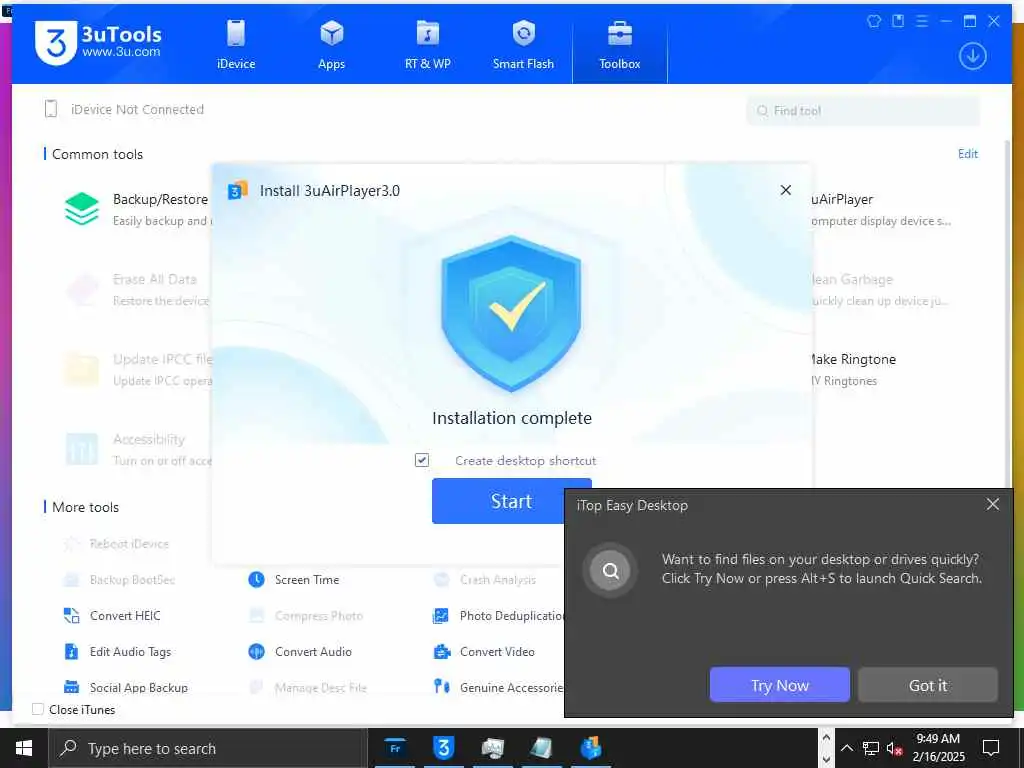Close the Install 3uAirPlayer3.0 dialog
The width and height of the screenshot is (1024, 768).
click(x=786, y=190)
